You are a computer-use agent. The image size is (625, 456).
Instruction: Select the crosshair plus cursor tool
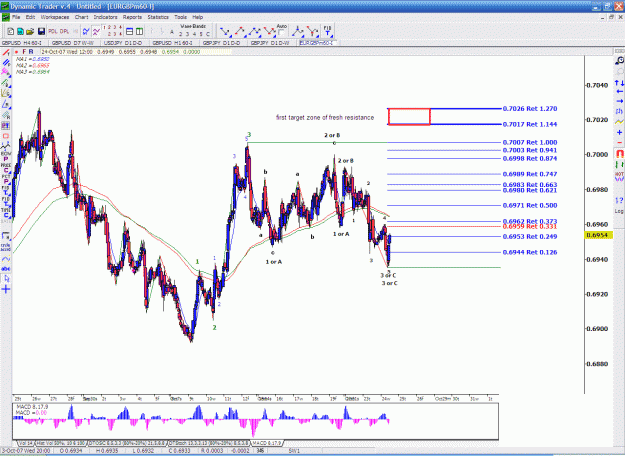6,289
